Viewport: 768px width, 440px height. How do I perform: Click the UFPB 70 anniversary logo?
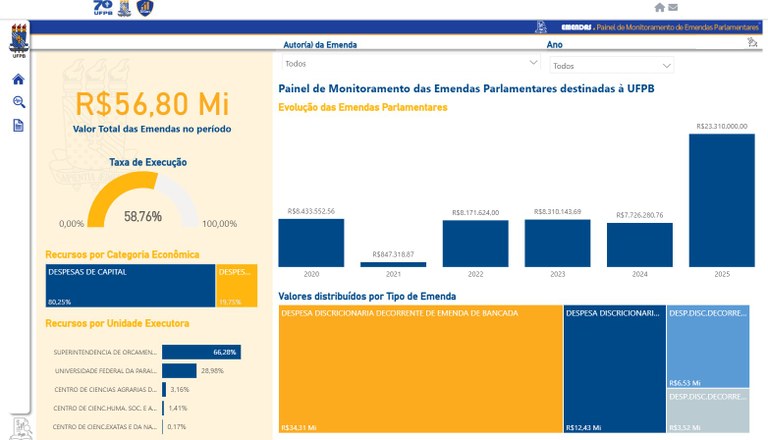102,8
